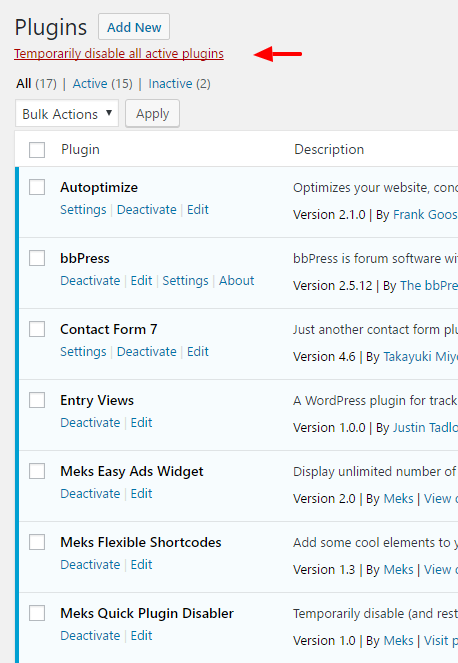This screenshot has height=663, width=458.
Task: Show the Inactive plugins filter
Action: tap(179, 84)
